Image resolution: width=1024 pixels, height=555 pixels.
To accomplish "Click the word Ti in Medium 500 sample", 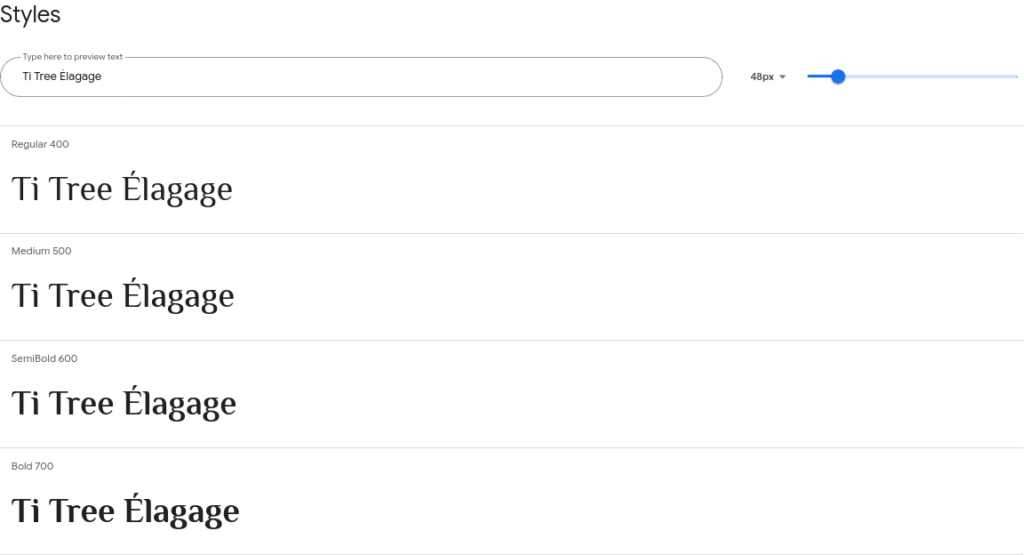I will coord(25,296).
